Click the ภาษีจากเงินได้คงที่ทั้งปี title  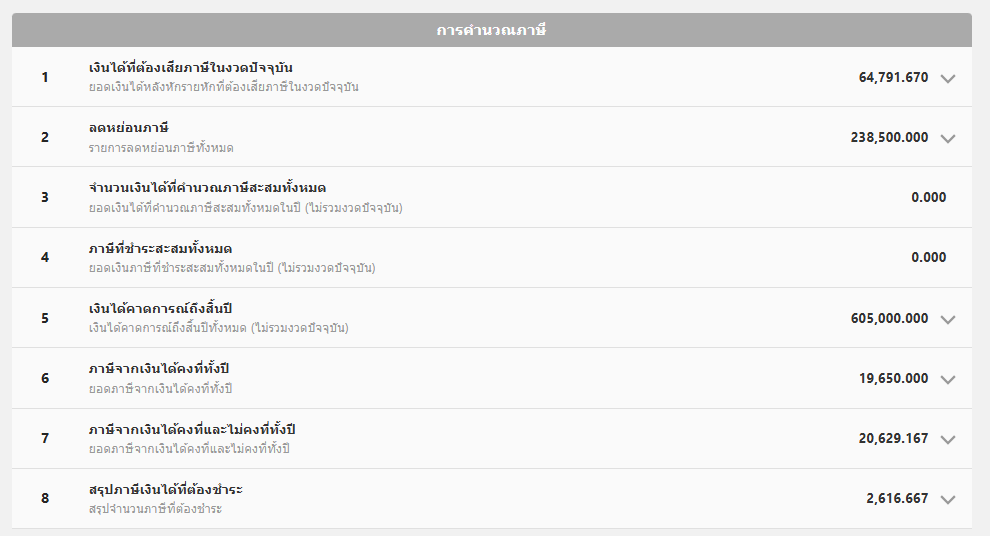[x=160, y=369]
